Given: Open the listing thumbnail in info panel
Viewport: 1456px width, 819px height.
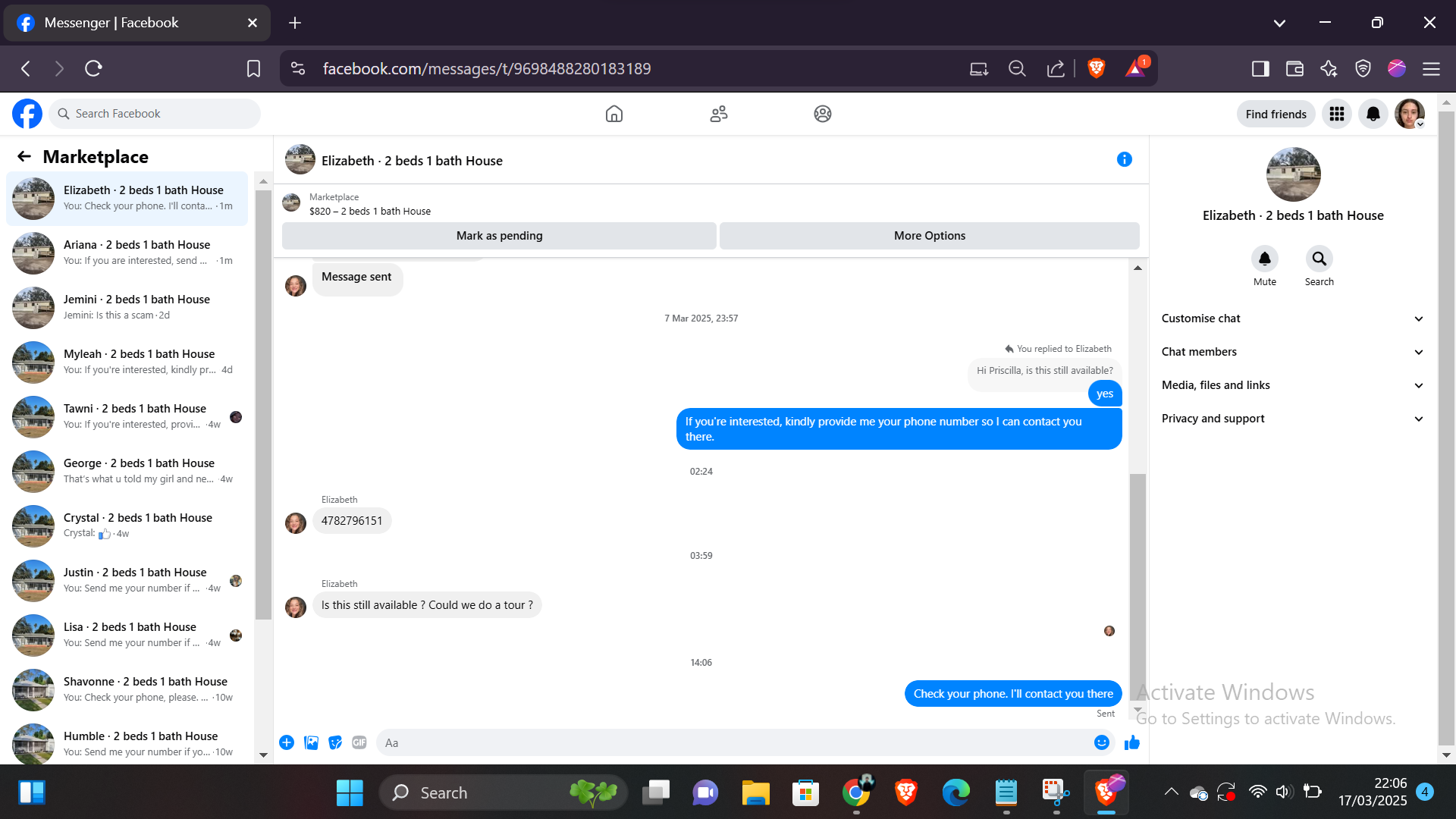Looking at the screenshot, I should (x=1293, y=174).
